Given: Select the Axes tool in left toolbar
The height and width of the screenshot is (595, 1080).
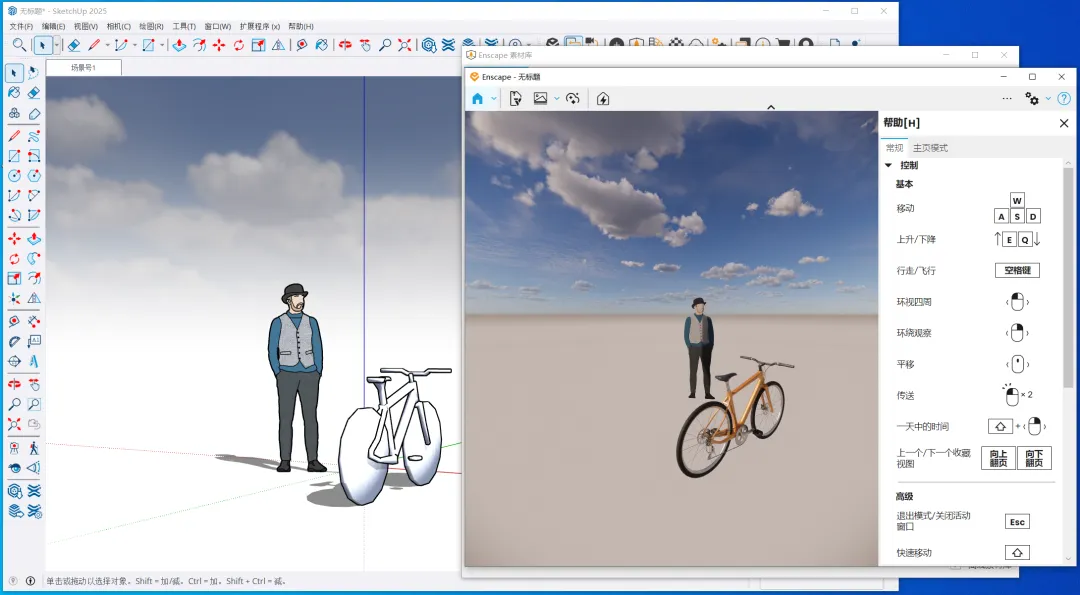Looking at the screenshot, I should pos(14,298).
